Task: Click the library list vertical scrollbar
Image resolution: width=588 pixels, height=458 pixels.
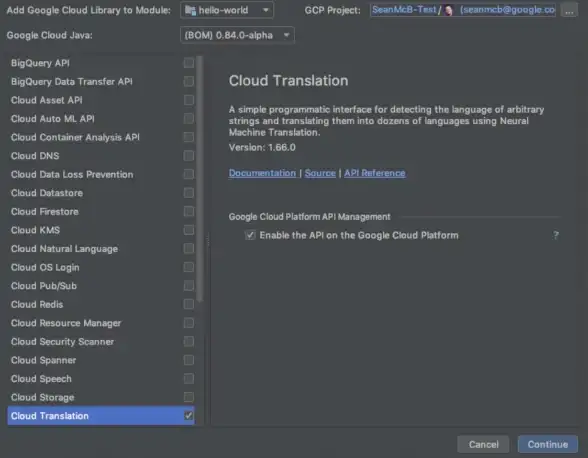Action: coord(200,179)
